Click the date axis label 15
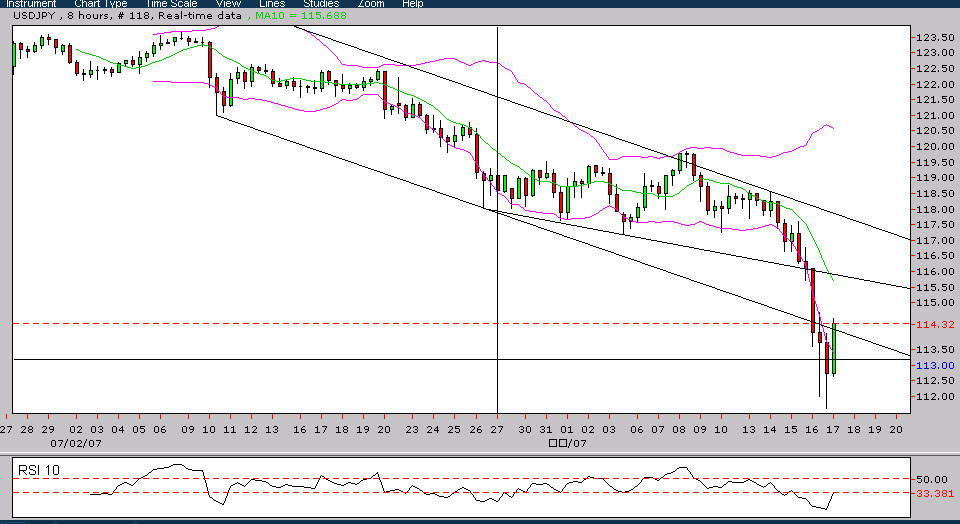960x524 pixels. pyautogui.click(x=792, y=430)
